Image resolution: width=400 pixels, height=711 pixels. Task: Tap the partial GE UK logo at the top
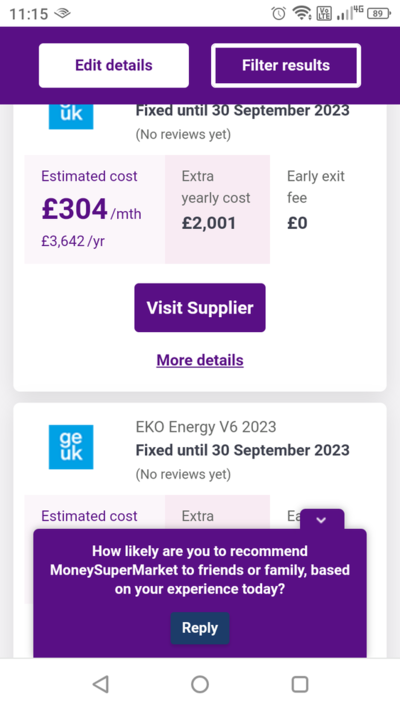click(x=71, y=117)
